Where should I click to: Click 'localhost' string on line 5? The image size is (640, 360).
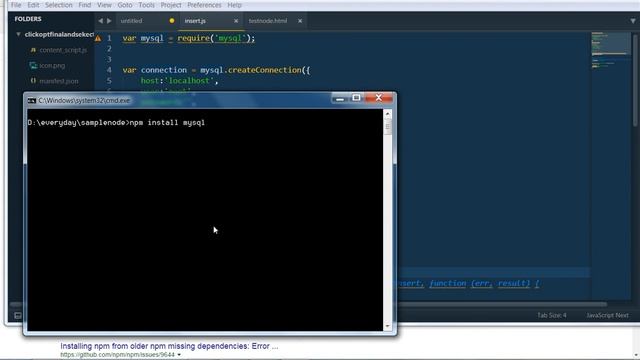[189, 81]
